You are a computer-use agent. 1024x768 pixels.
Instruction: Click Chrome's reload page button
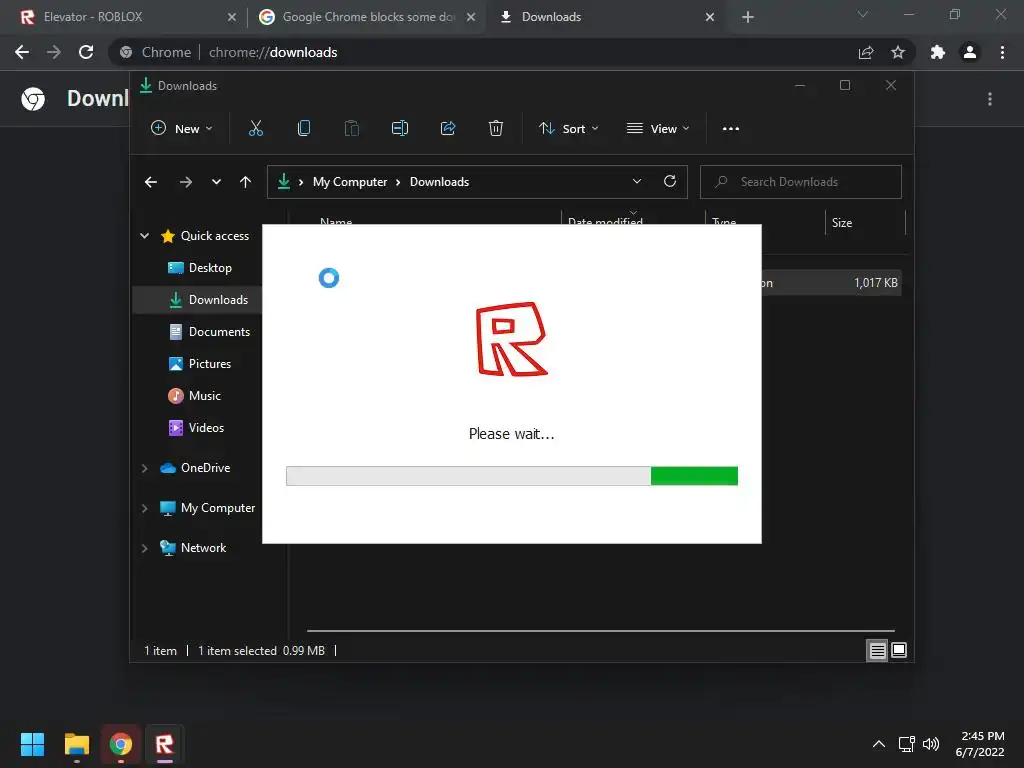coord(86,52)
